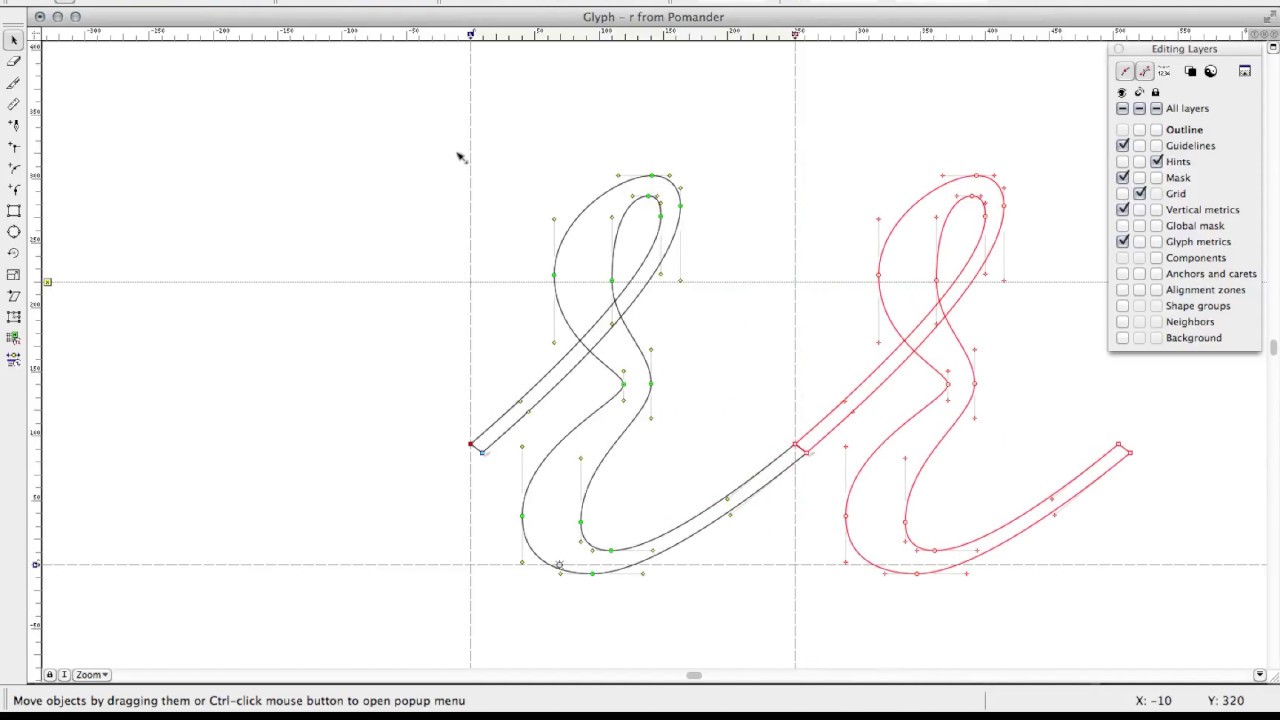1280x720 pixels.
Task: Hide the Mask layer
Action: pyautogui.click(x=1122, y=178)
